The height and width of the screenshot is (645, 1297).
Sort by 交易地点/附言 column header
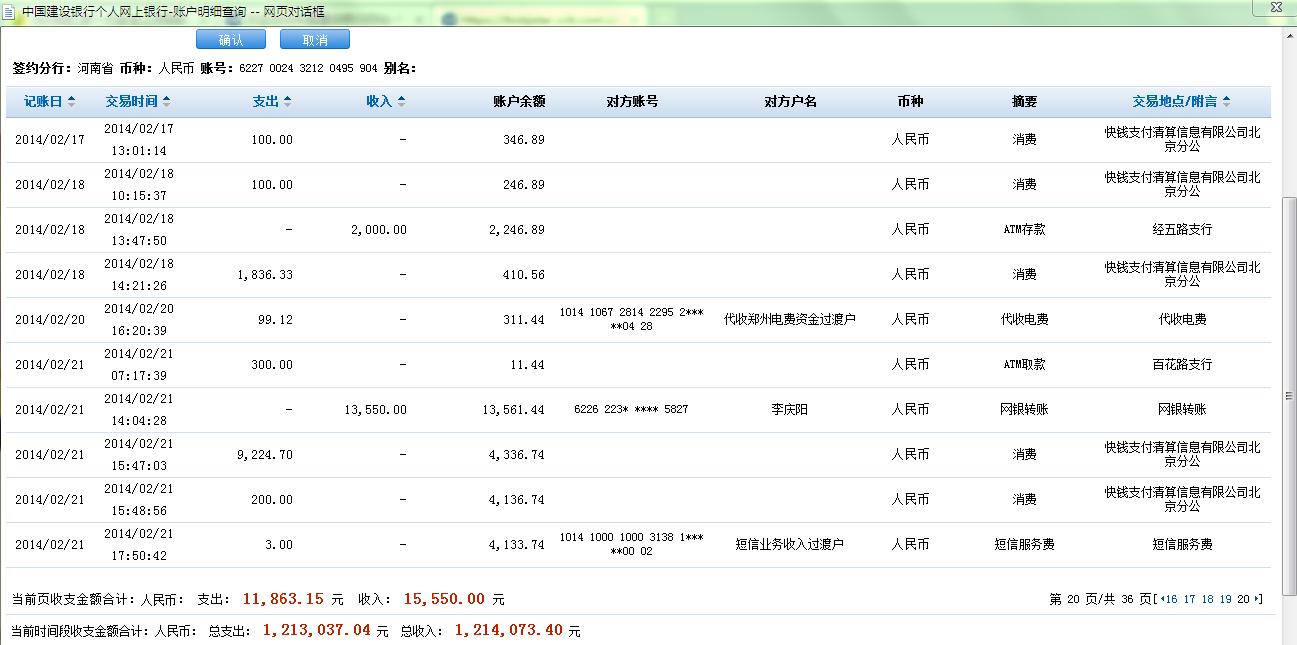1181,102
